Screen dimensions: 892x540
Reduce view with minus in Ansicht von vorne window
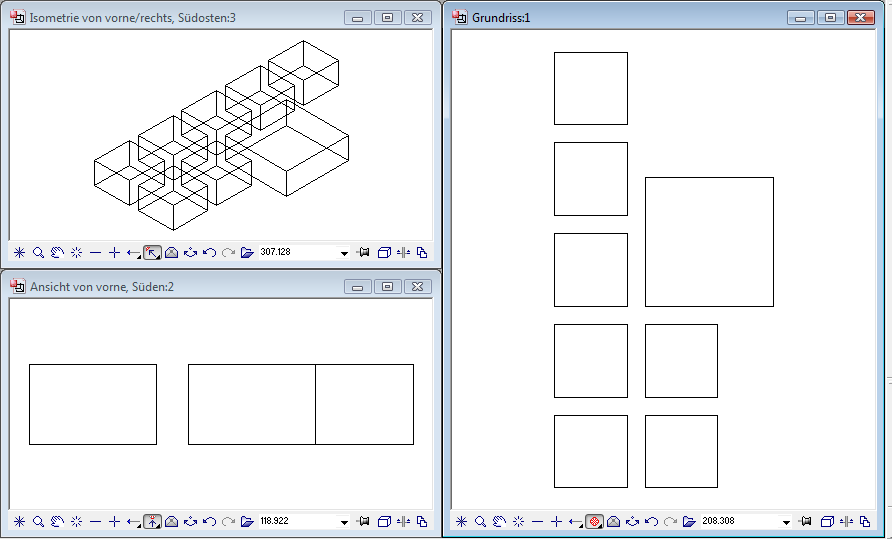(x=95, y=521)
